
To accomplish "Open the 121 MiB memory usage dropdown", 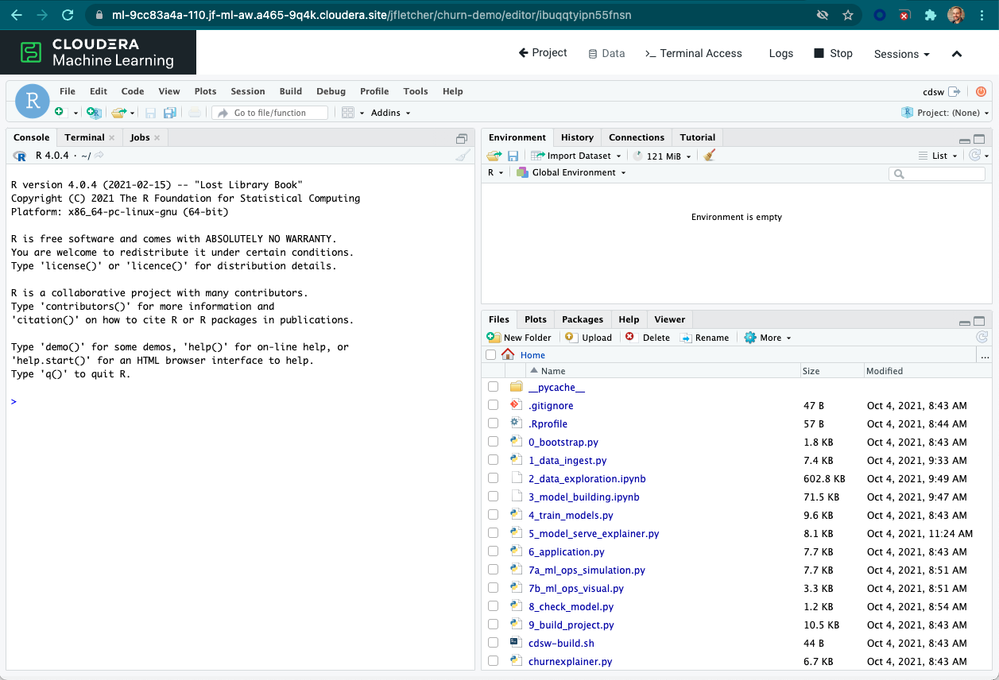I will click(662, 156).
